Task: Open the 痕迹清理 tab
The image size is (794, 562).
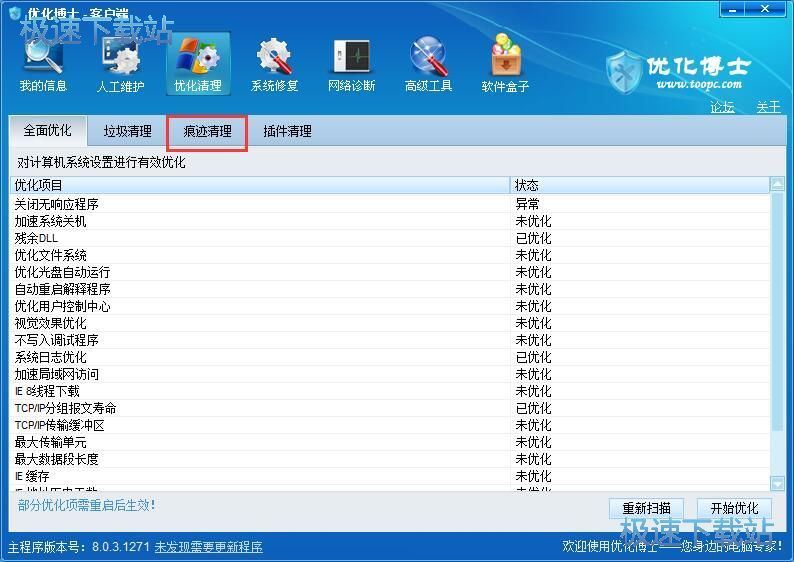Action: 207,131
